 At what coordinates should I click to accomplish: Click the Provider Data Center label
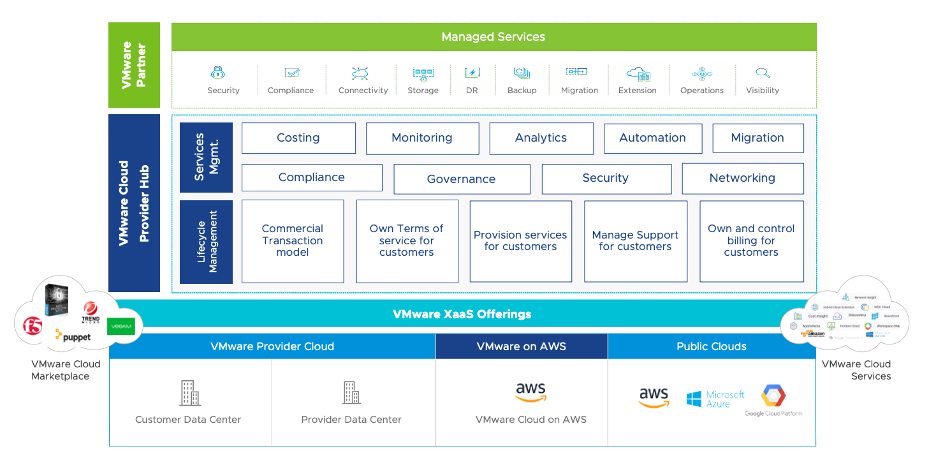pyautogui.click(x=351, y=419)
